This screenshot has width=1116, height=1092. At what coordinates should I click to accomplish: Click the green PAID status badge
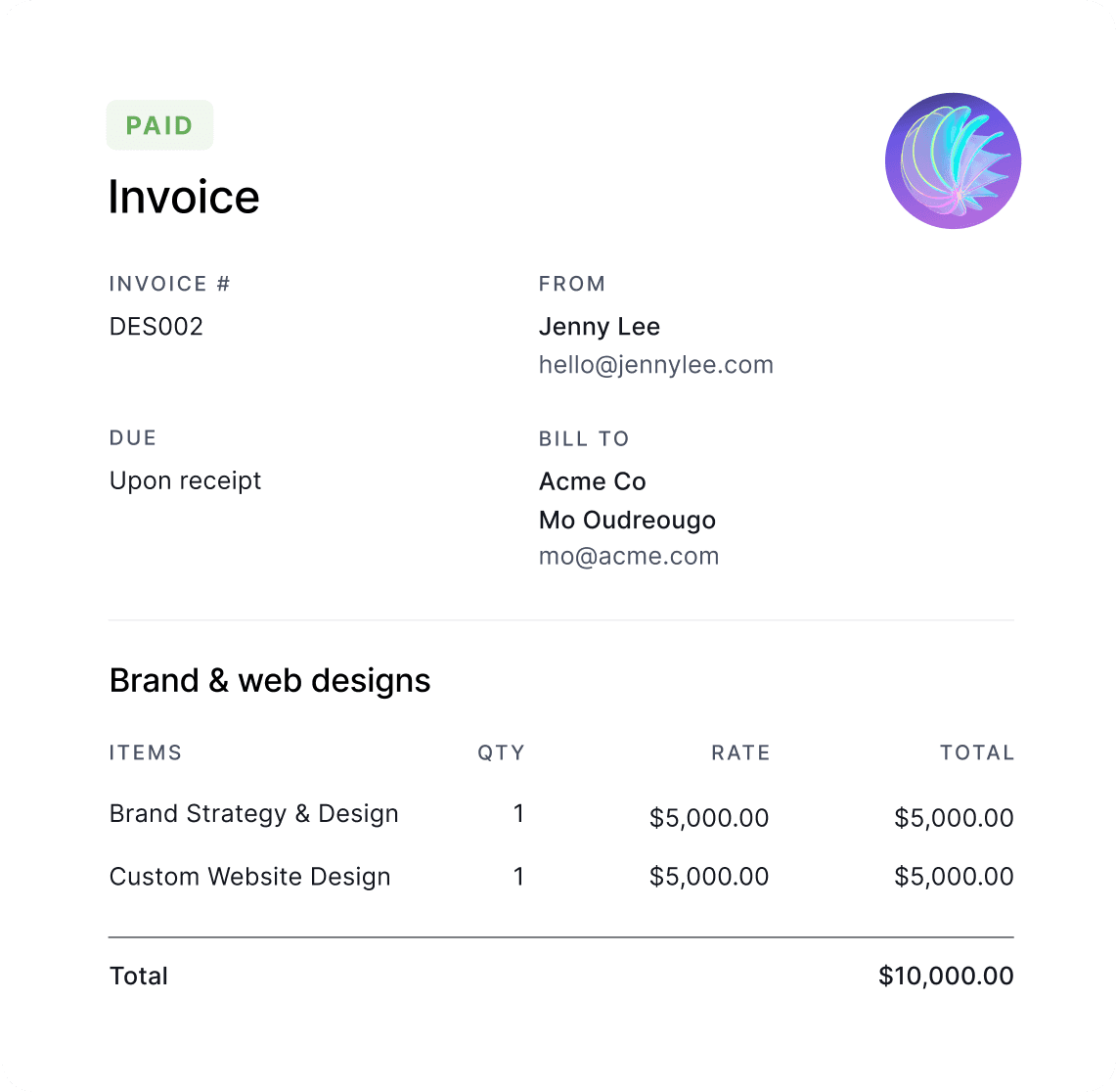159,125
